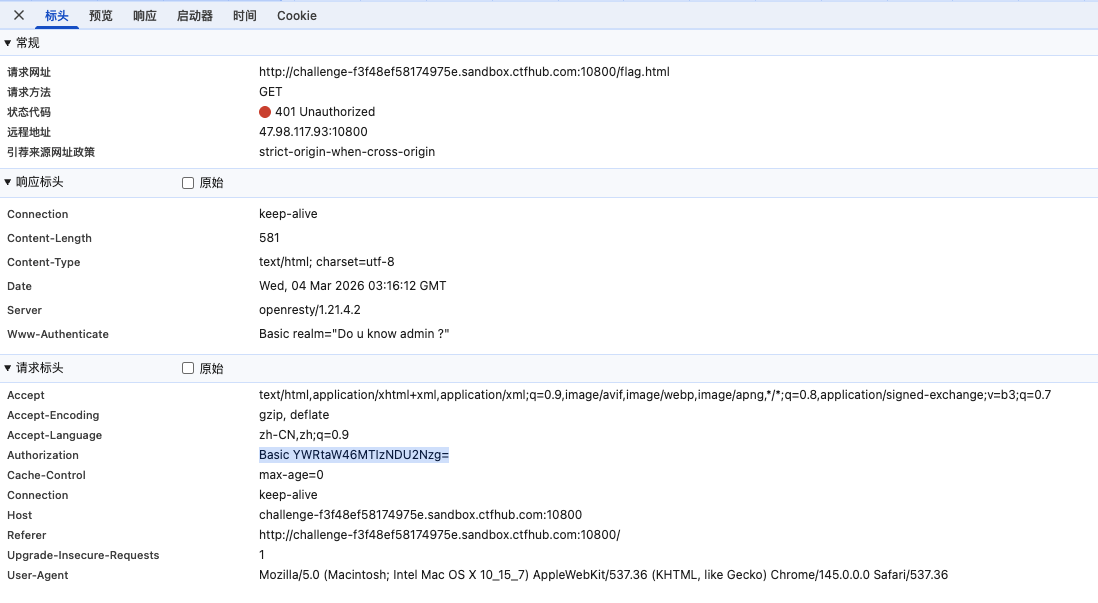
Task: Collapse the 响应标头 section
Action: [x=9, y=183]
